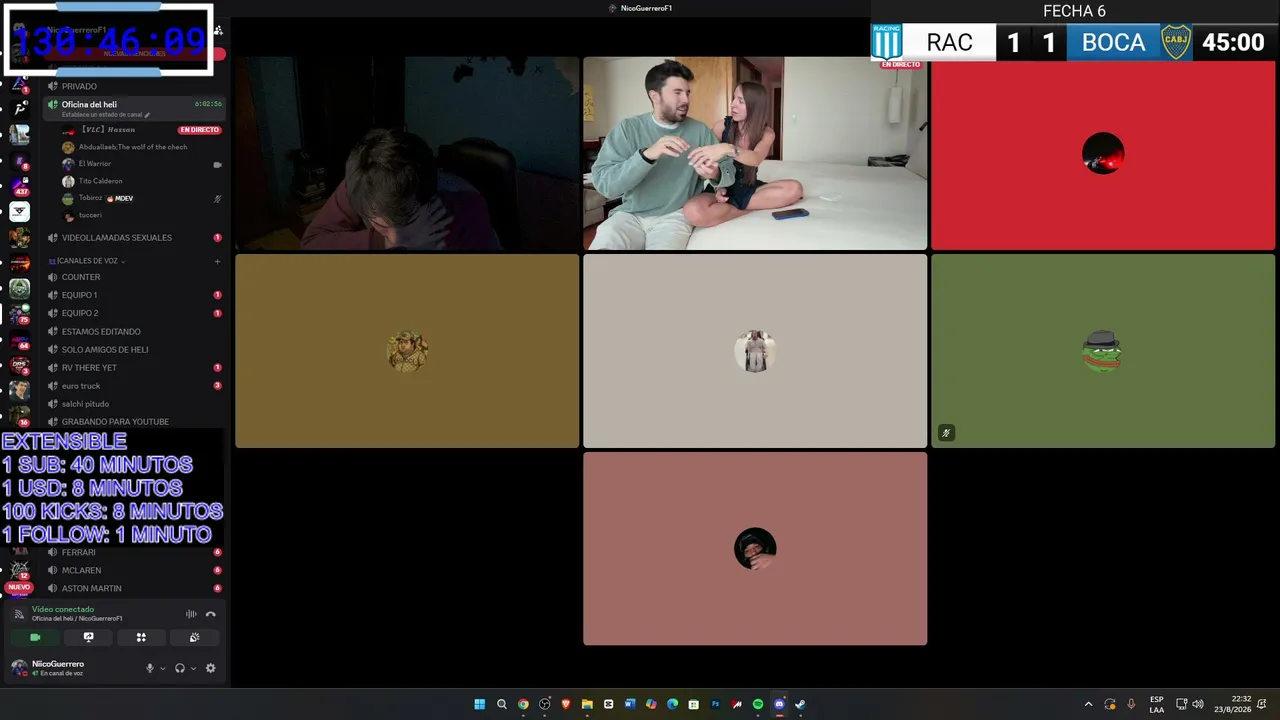Create a channel in CANALES DE VOZ
The width and height of the screenshot is (1280, 720).
tap(217, 262)
